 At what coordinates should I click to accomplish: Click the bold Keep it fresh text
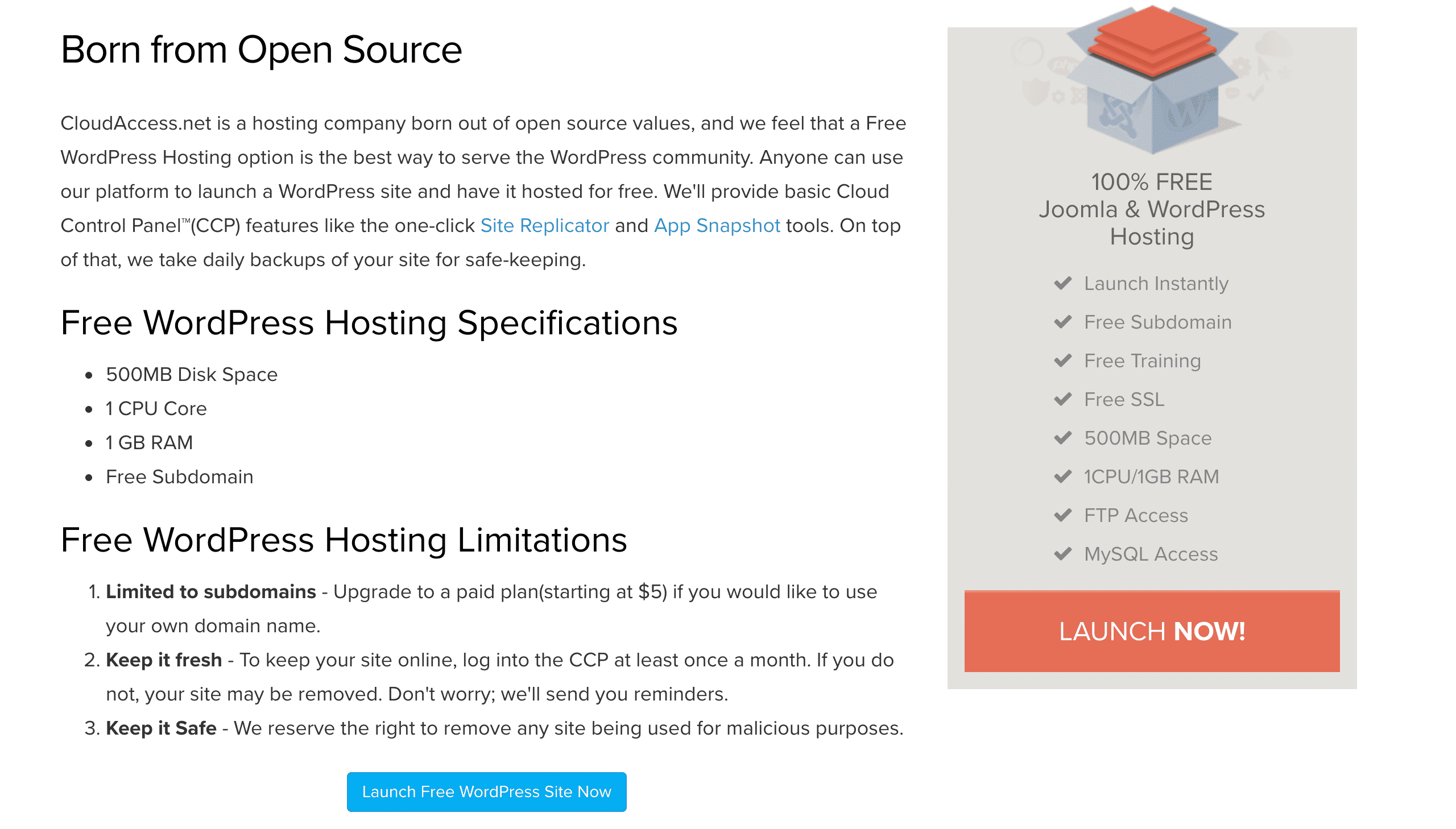[x=163, y=660]
